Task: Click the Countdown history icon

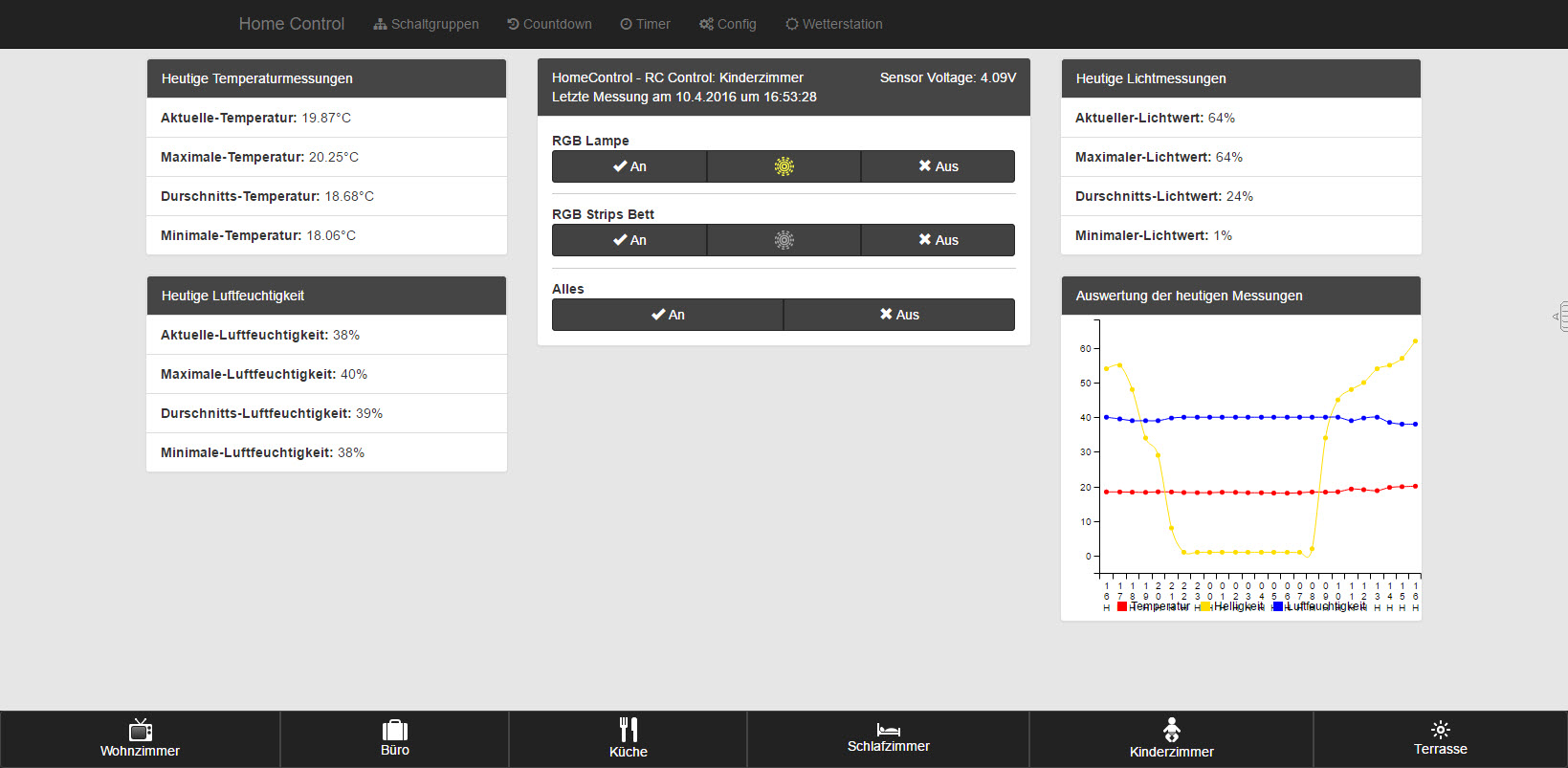Action: click(513, 24)
